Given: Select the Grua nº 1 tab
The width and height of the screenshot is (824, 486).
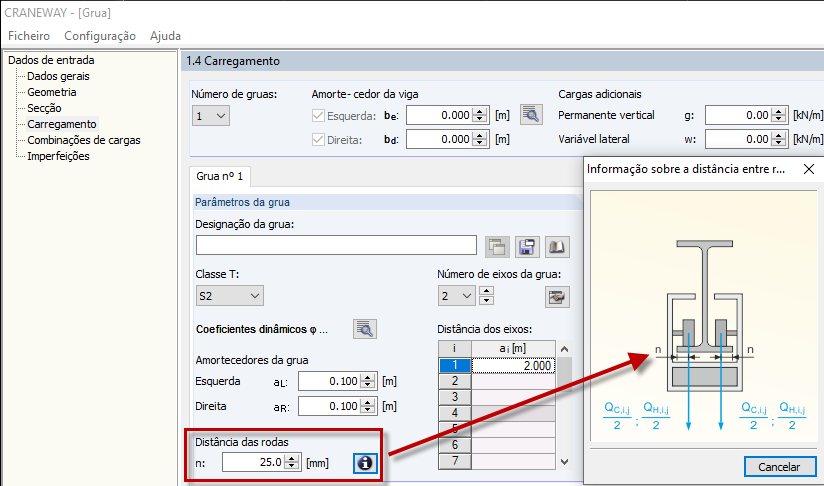Looking at the screenshot, I should pos(220,176).
